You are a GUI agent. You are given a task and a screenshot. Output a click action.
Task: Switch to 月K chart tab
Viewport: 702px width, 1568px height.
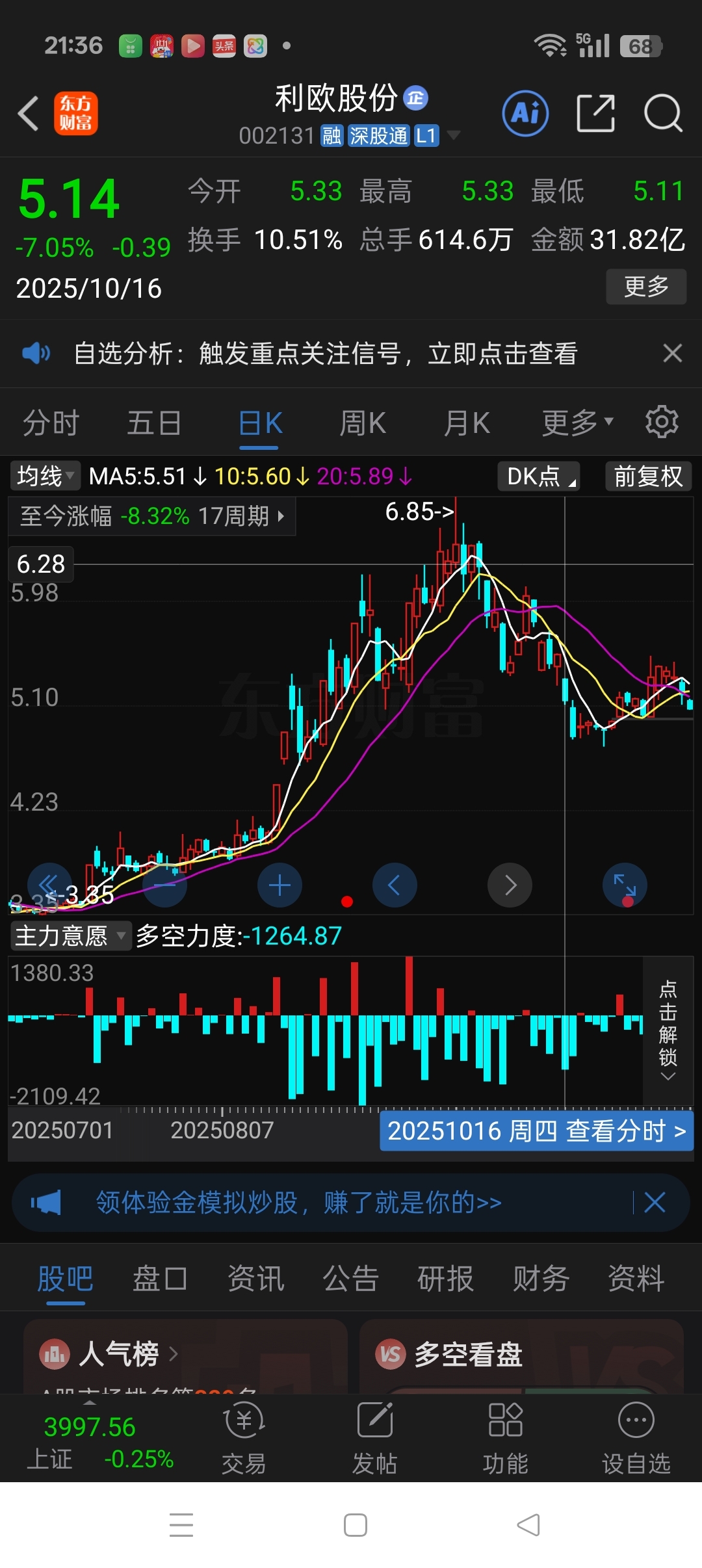click(x=466, y=423)
